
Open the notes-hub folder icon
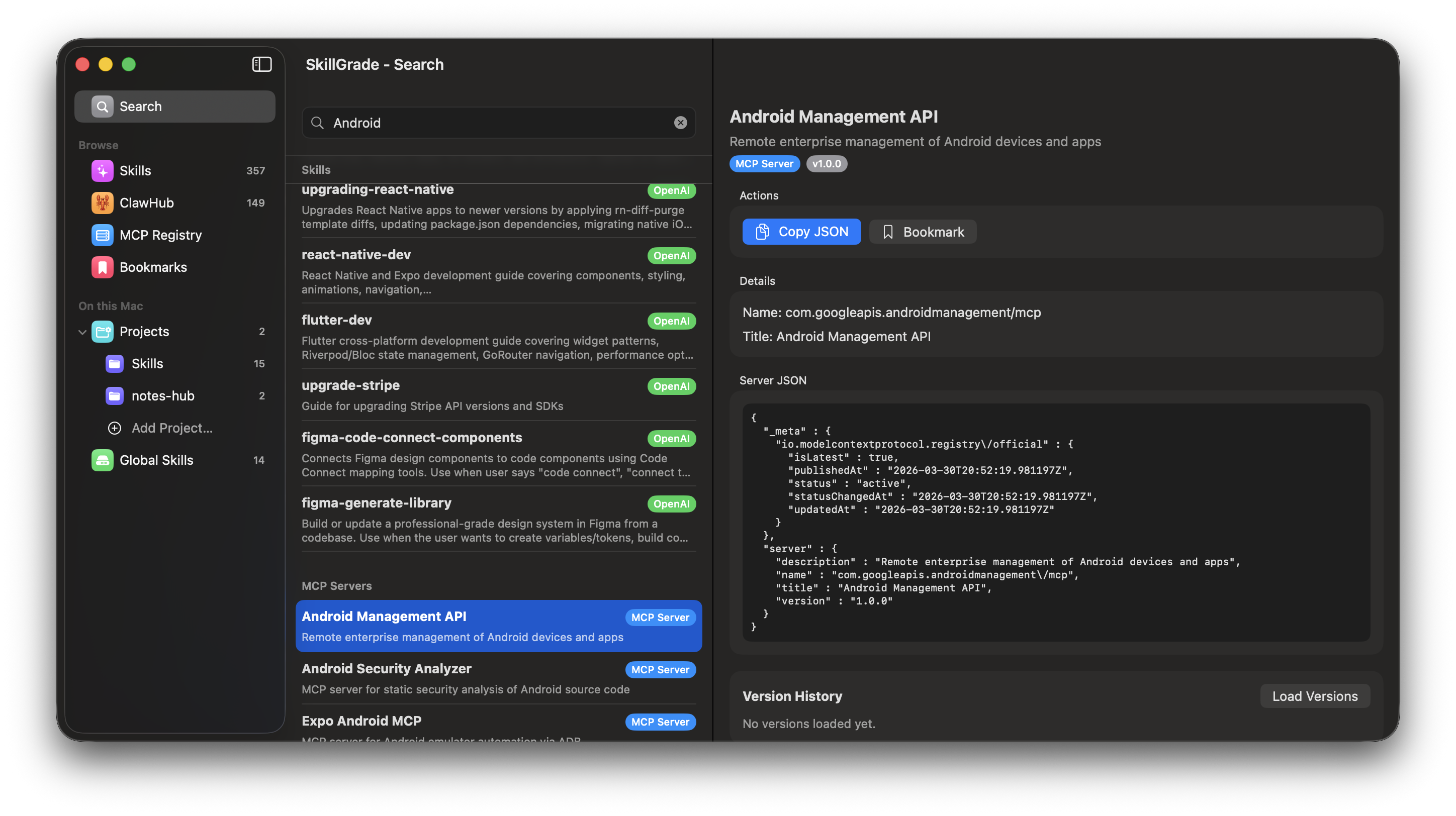coord(114,396)
